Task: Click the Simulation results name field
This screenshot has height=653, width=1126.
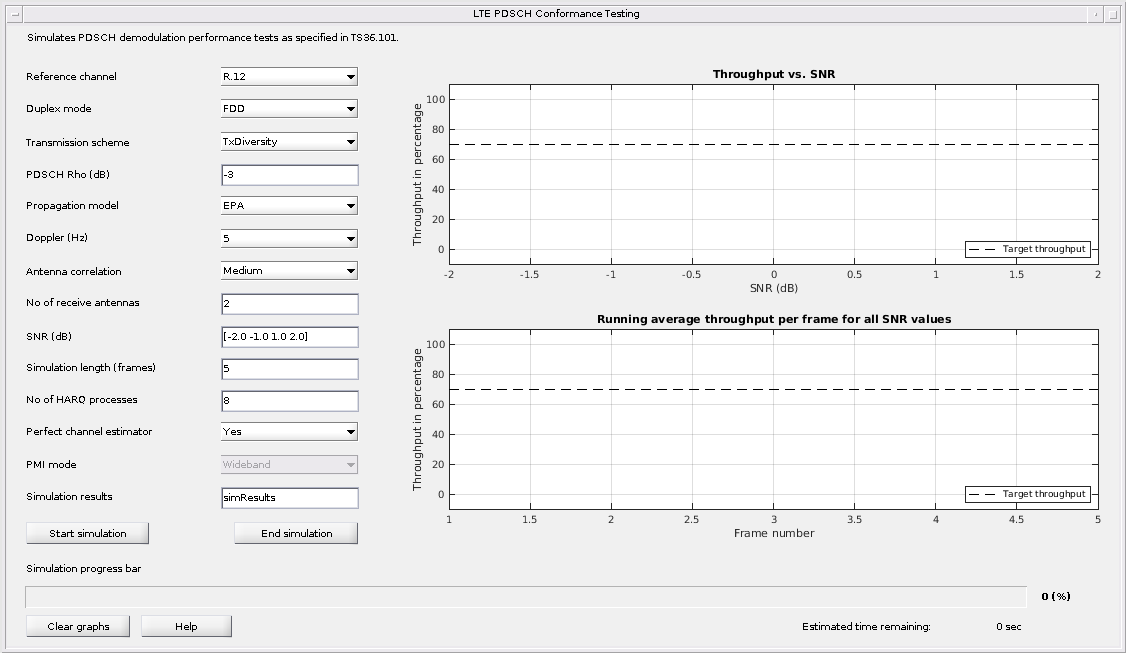Action: (x=289, y=498)
